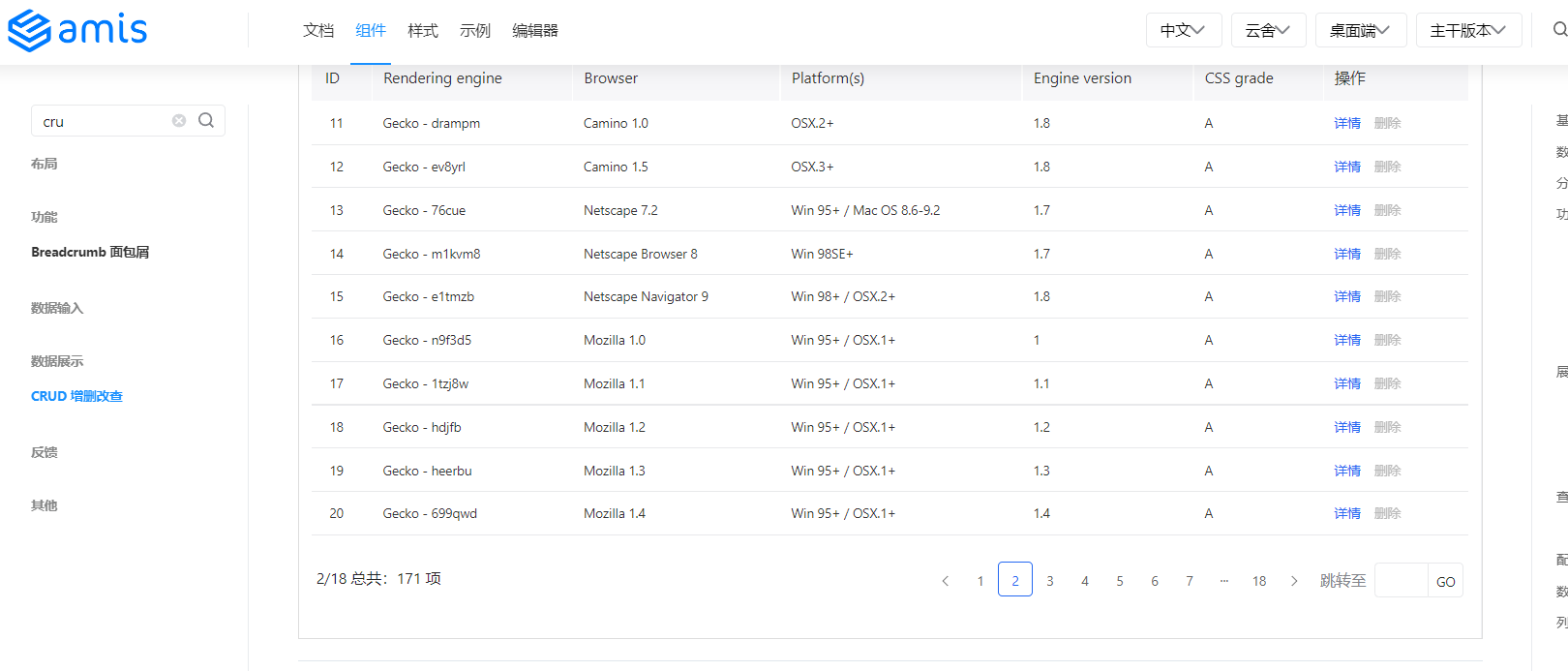Viewport: 1568px width, 671px height.
Task: Click the GO jump button
Action: tap(1446, 581)
